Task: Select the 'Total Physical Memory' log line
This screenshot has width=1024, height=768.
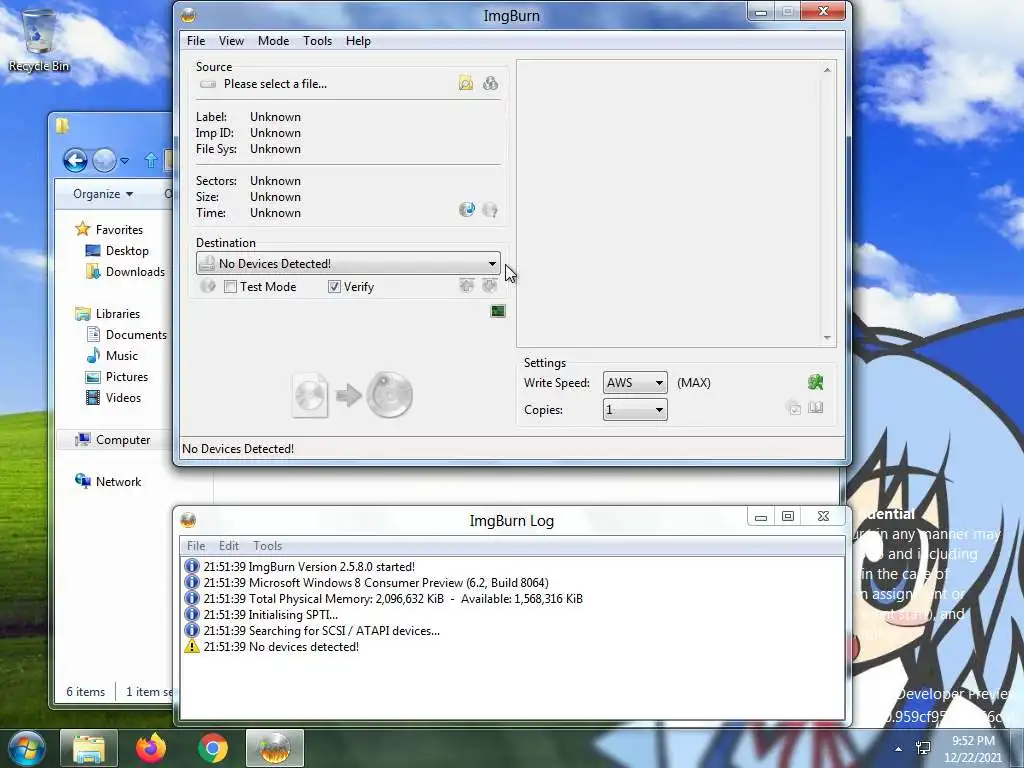Action: pos(392,598)
